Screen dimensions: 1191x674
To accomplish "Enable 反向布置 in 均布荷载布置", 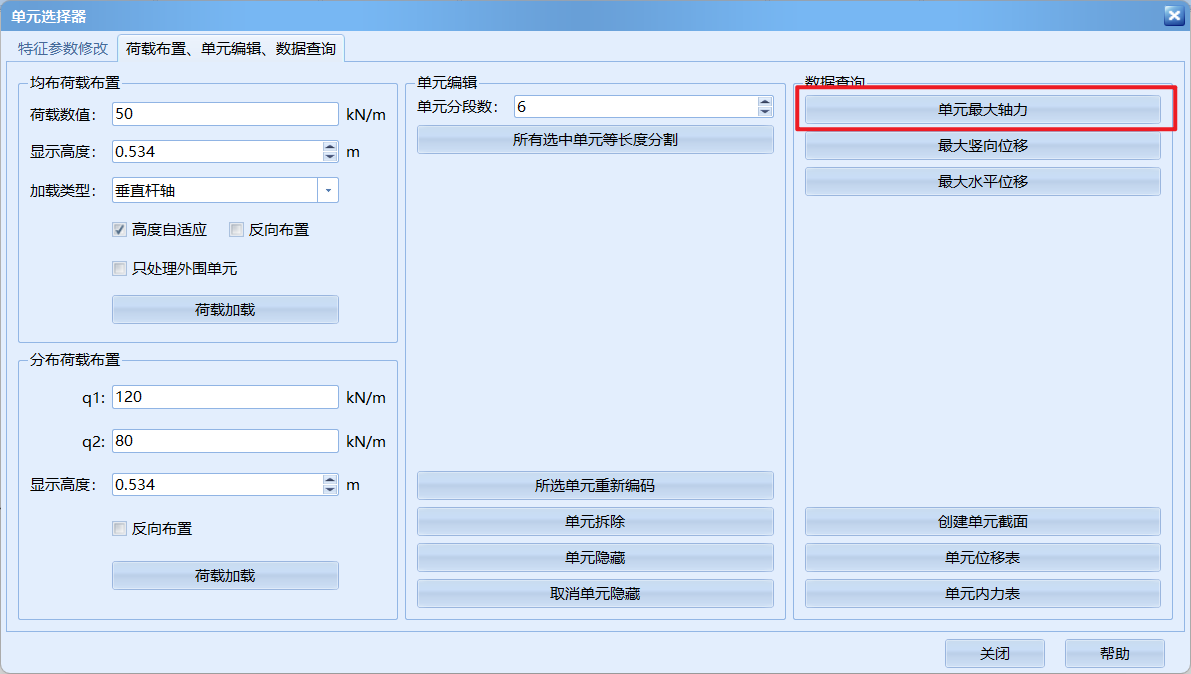I will (x=237, y=230).
